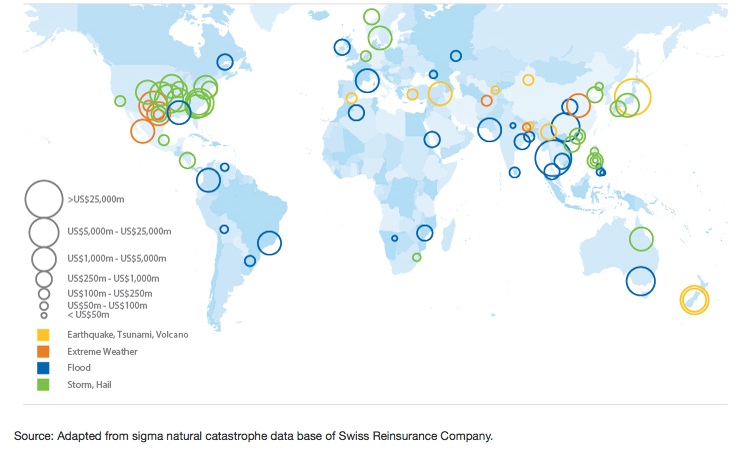
Task: Click the green storm circle in northern Australia
Action: tap(641, 239)
